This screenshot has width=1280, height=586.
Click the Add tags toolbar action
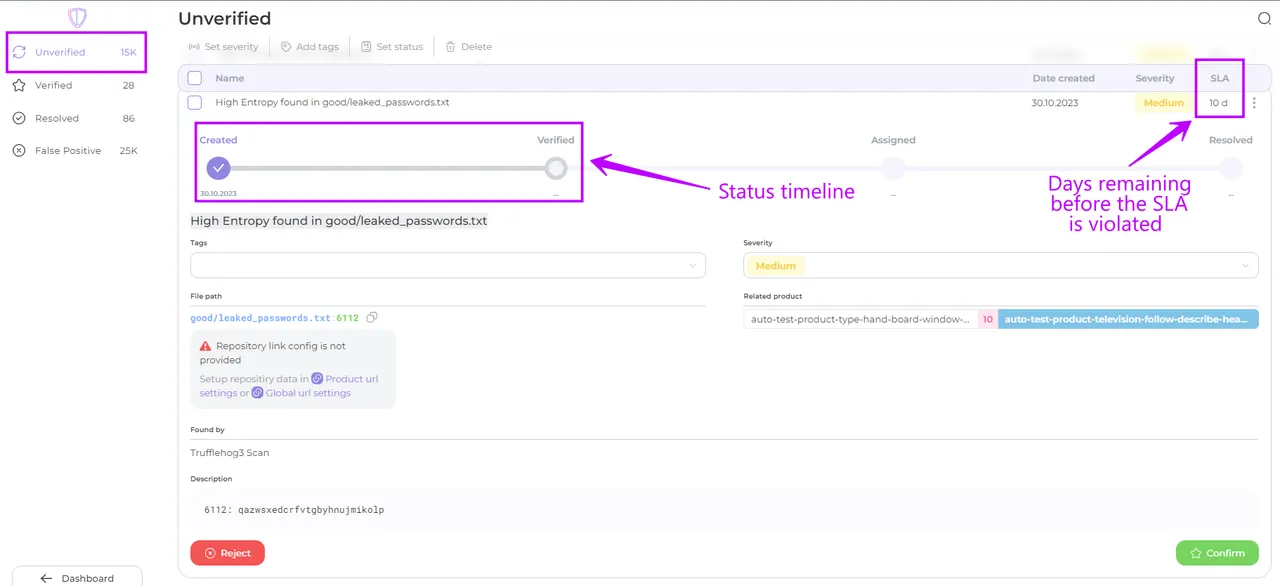(x=309, y=47)
